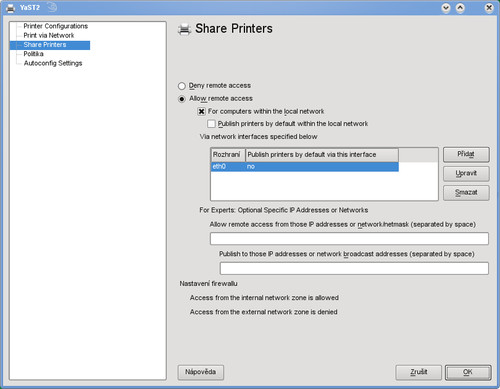
Task: Open Printer Configurations in the tree
Action: tap(56, 26)
